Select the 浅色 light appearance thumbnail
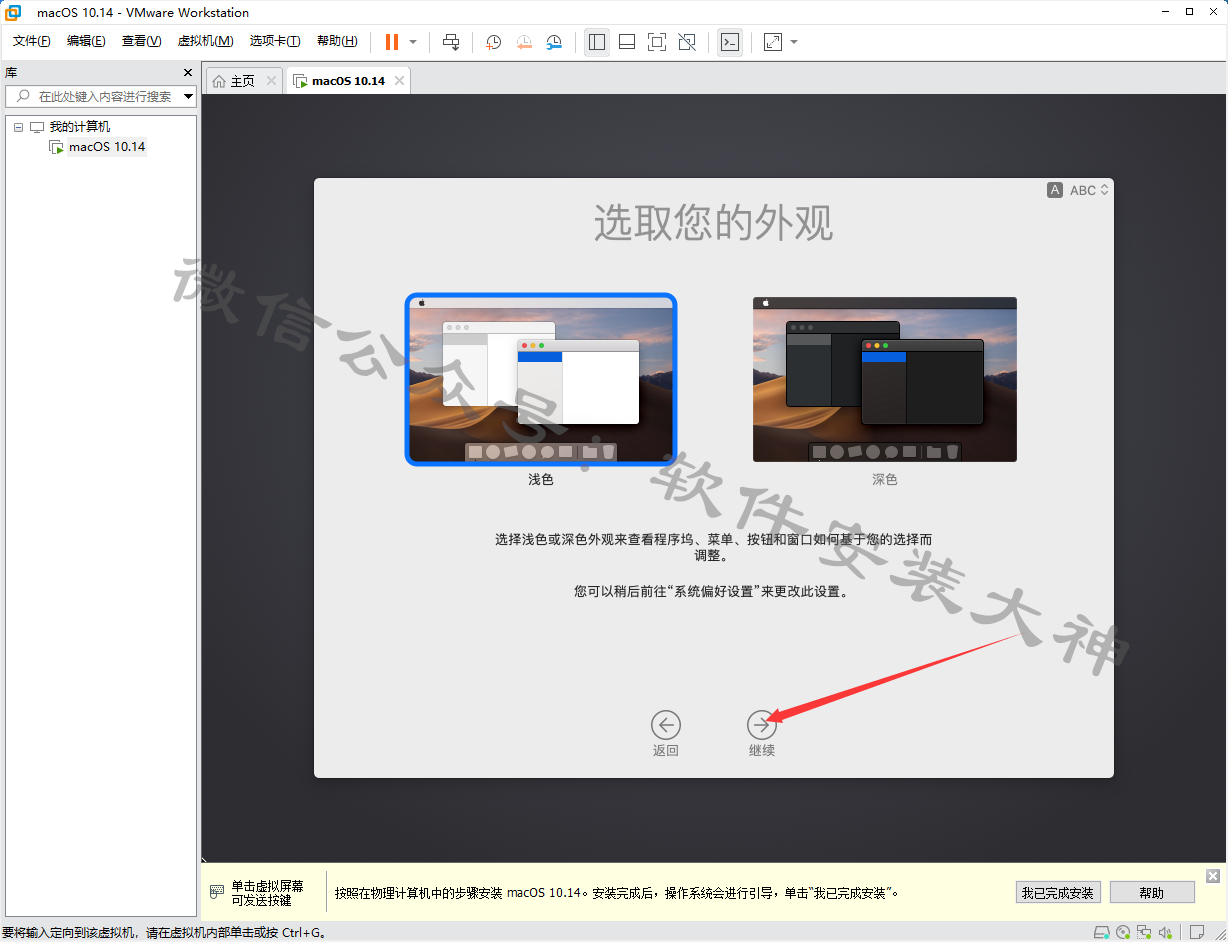The height and width of the screenshot is (942, 1228). [x=541, y=379]
